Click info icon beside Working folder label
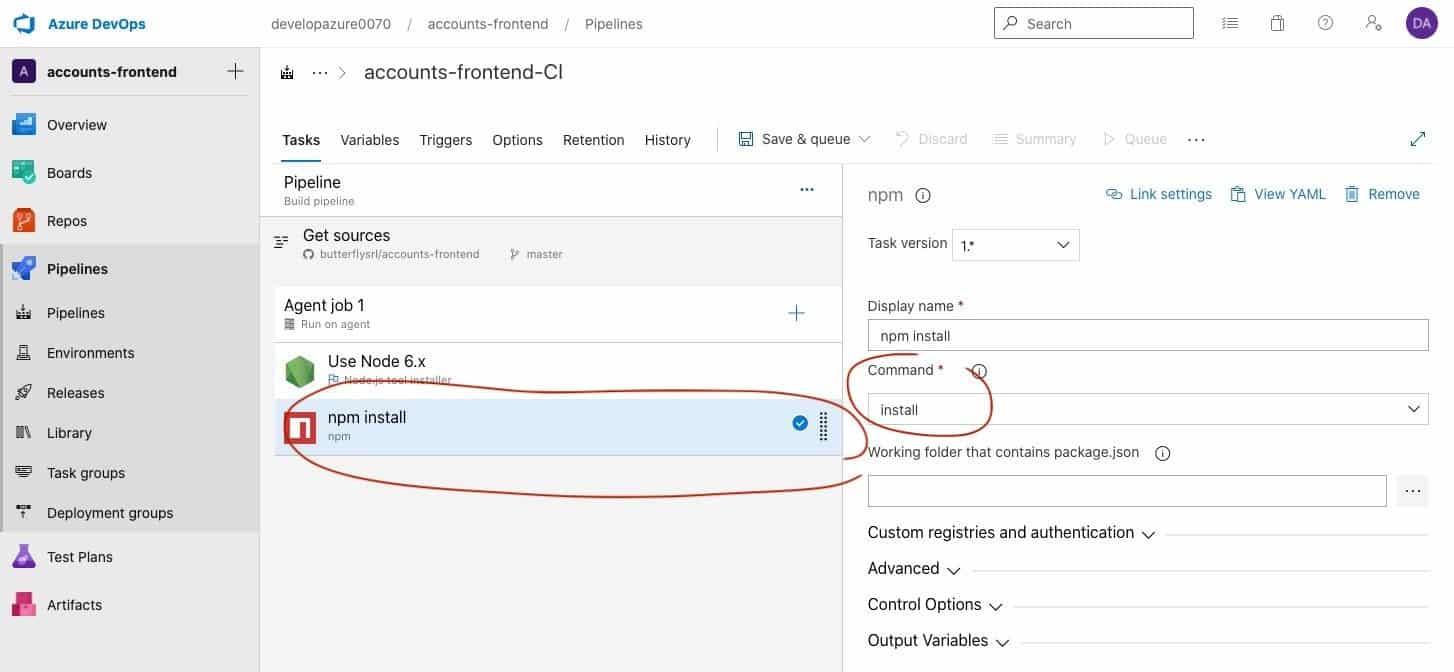Viewport: 1454px width, 672px height. point(1162,453)
